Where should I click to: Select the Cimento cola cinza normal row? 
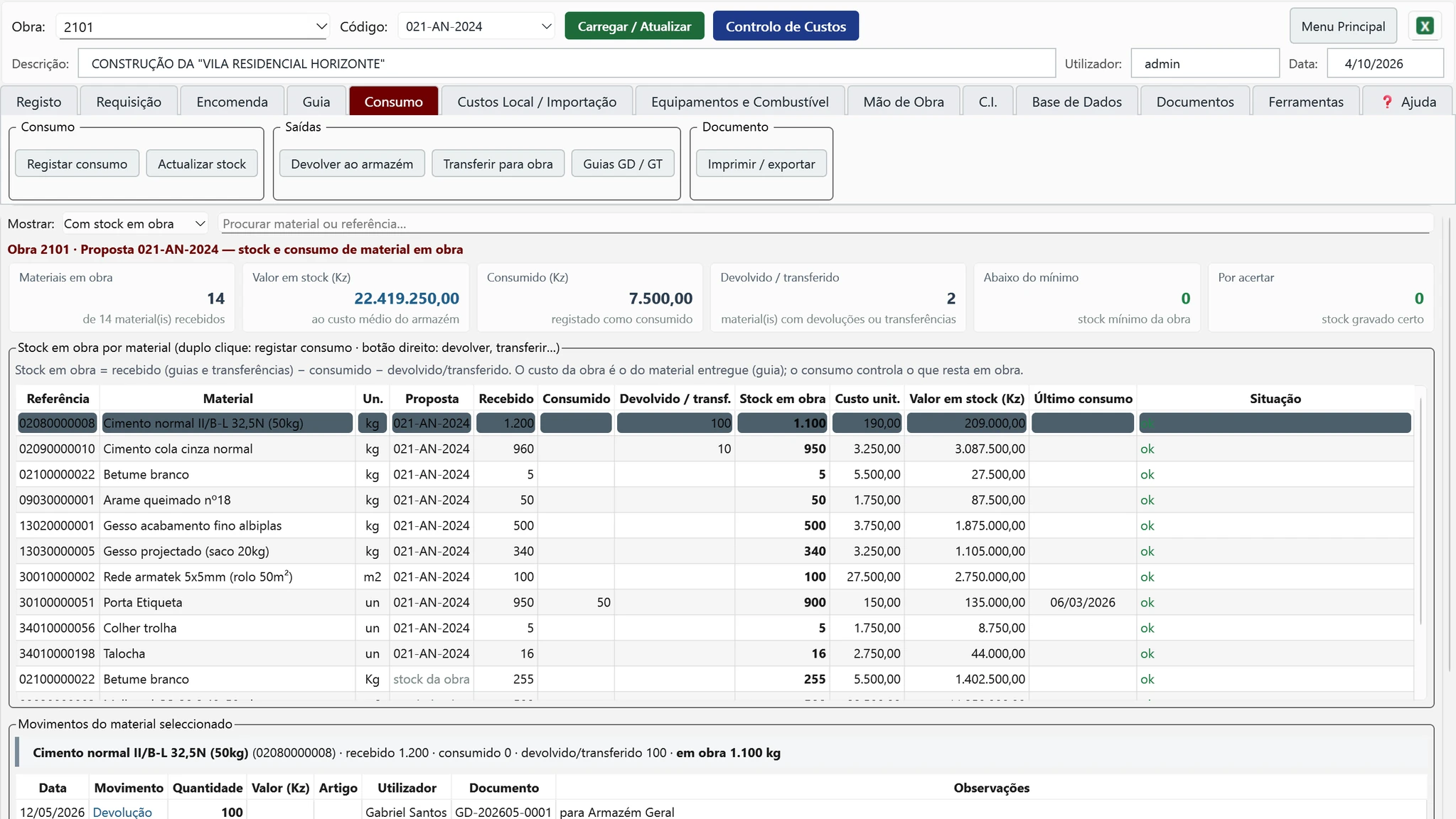[x=714, y=449]
